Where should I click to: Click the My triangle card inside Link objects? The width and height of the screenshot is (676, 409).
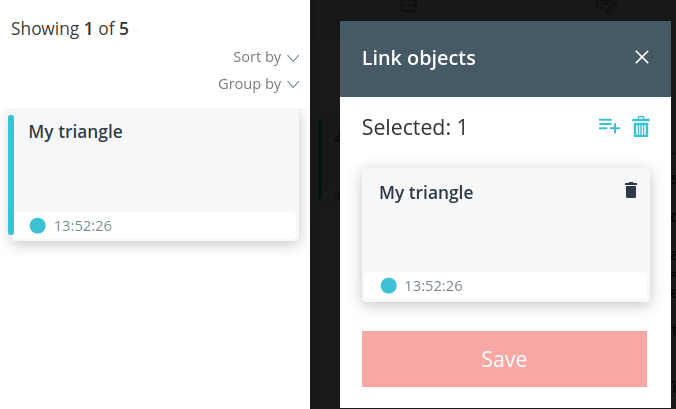(506, 235)
